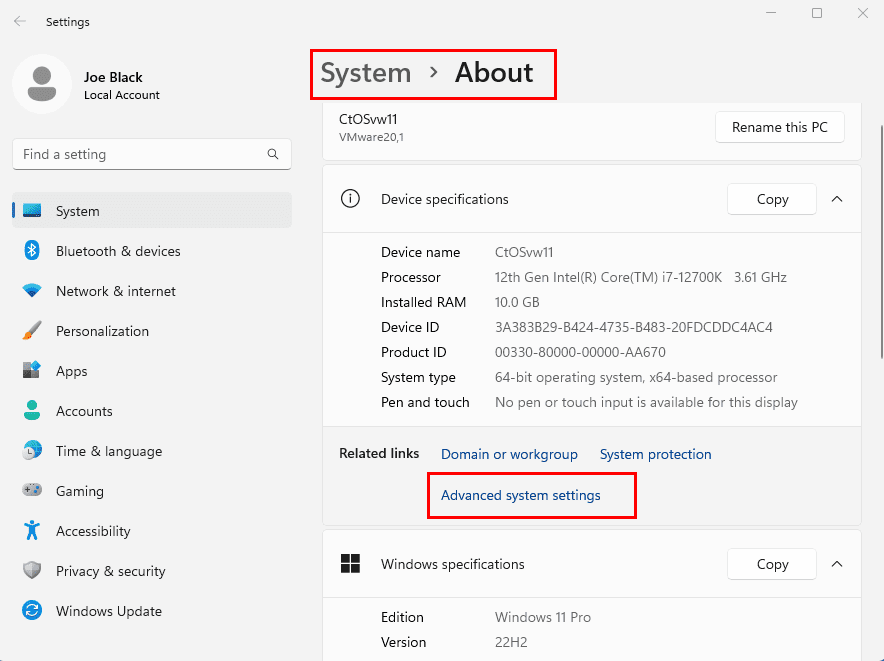Click the Personalization paintbrush icon
Screen dimensions: 884x661
[x=32, y=330]
